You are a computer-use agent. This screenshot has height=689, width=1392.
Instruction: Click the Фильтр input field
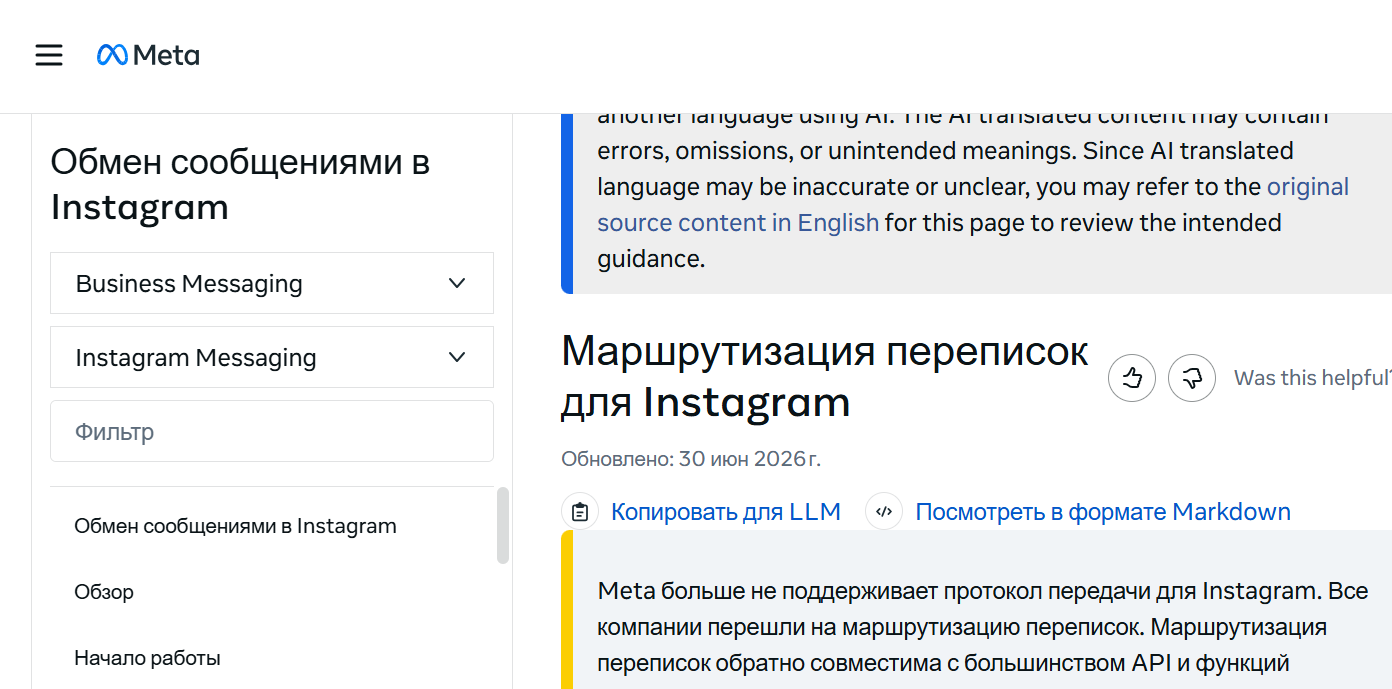(272, 431)
